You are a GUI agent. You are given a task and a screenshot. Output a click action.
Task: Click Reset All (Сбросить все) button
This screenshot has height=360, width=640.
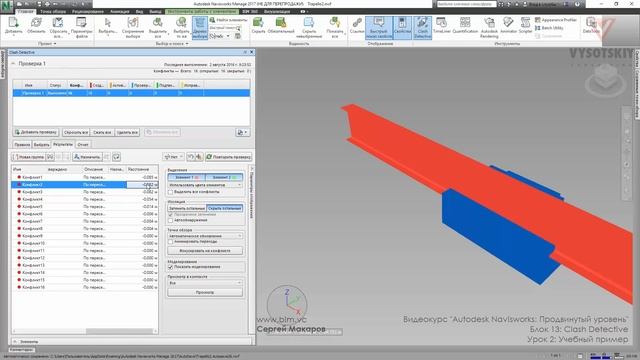pos(76,132)
